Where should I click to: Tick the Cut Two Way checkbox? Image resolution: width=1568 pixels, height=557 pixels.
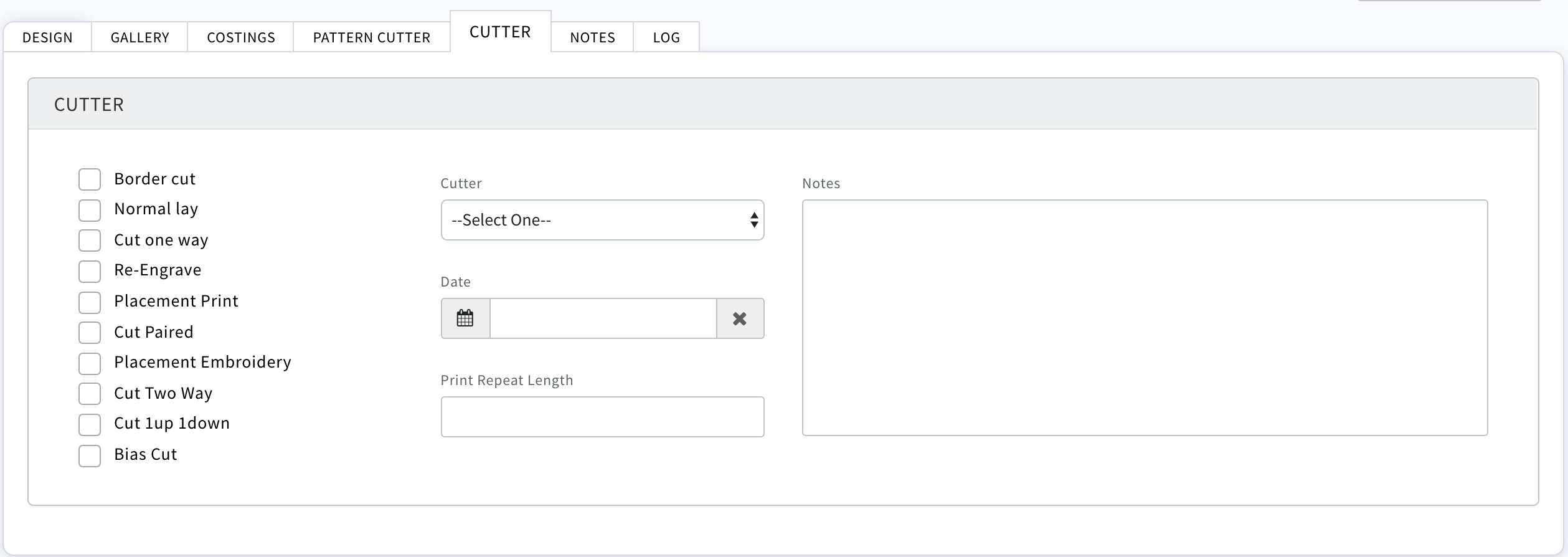tap(90, 394)
